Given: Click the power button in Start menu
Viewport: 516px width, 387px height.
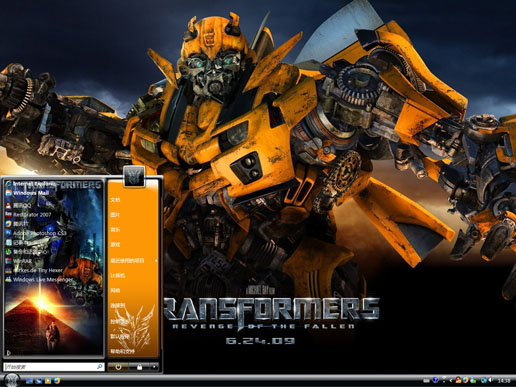Looking at the screenshot, I should 118,367.
